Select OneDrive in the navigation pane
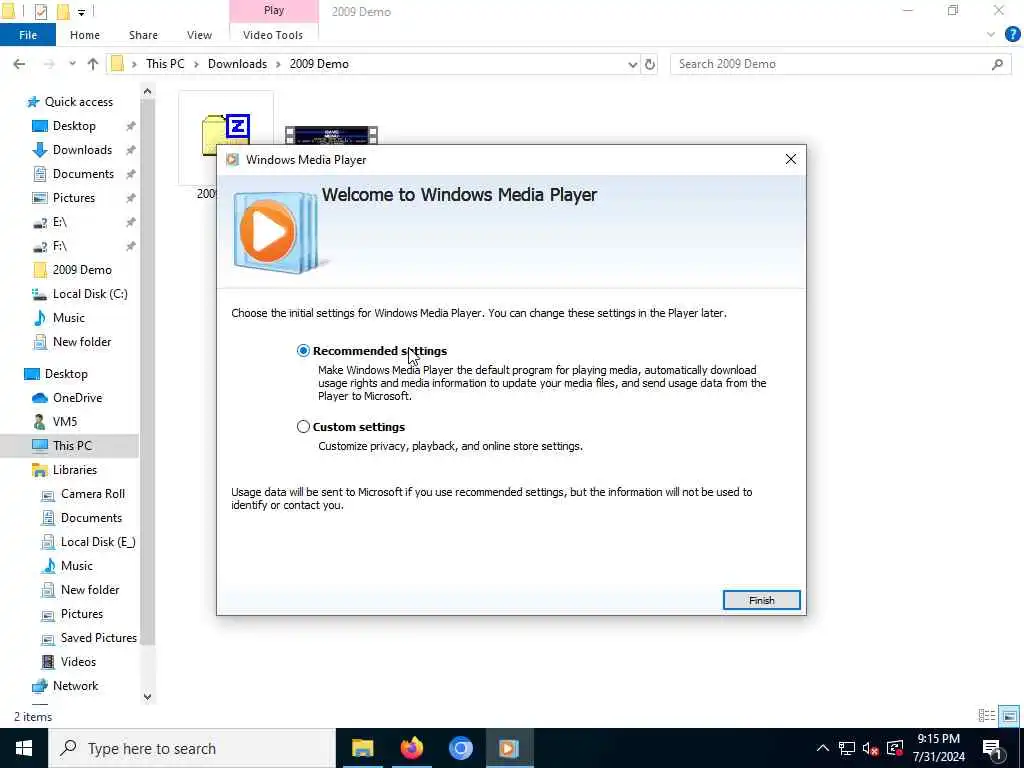Viewport: 1024px width, 768px height. click(x=77, y=398)
